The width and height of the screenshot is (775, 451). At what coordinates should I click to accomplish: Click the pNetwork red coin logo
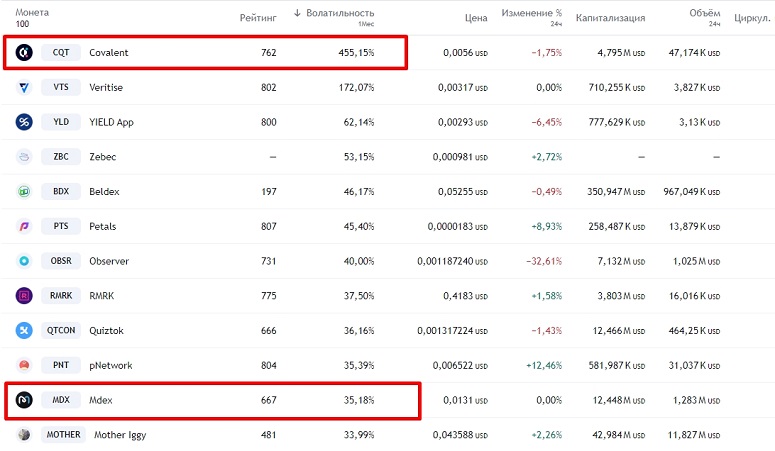click(25, 365)
